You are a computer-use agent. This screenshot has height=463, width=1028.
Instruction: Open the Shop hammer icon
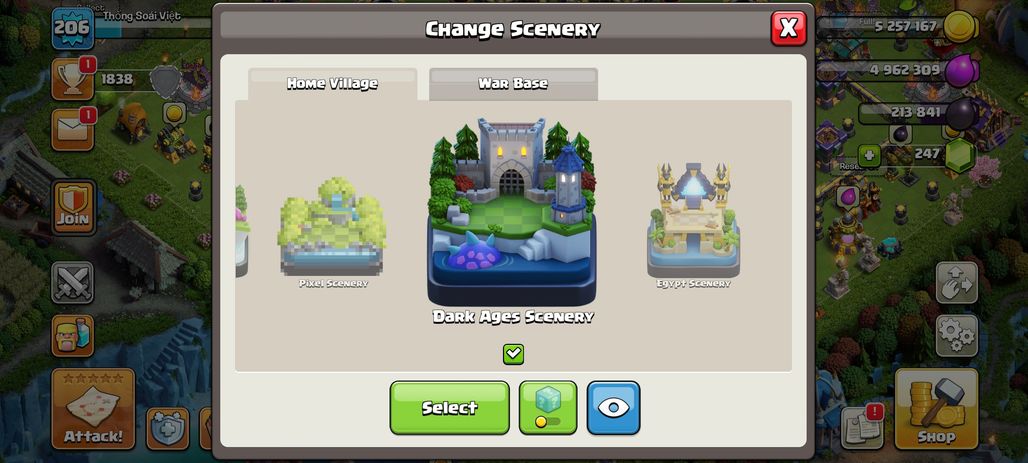point(936,409)
